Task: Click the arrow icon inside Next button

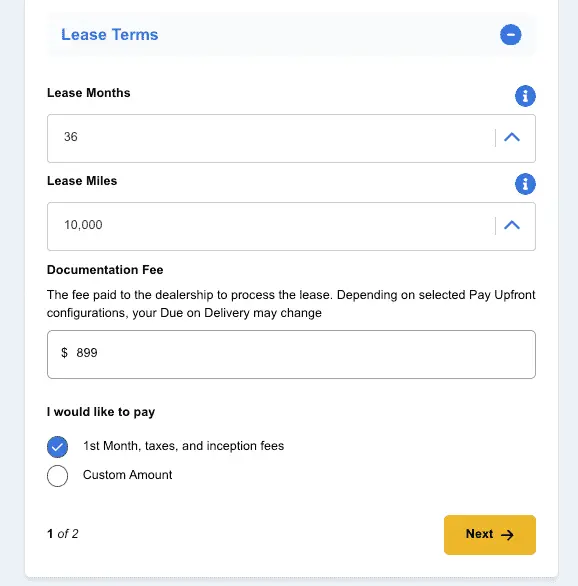Action: 507,534
